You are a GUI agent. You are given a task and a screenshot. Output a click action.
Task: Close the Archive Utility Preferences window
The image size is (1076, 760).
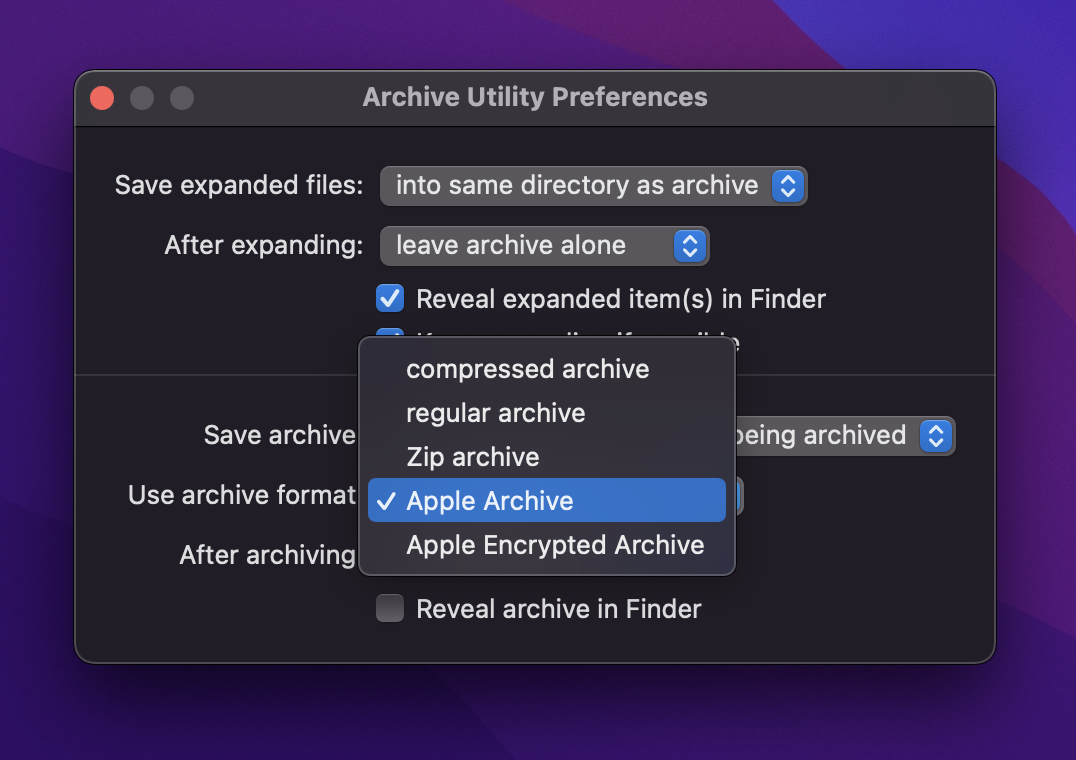102,98
